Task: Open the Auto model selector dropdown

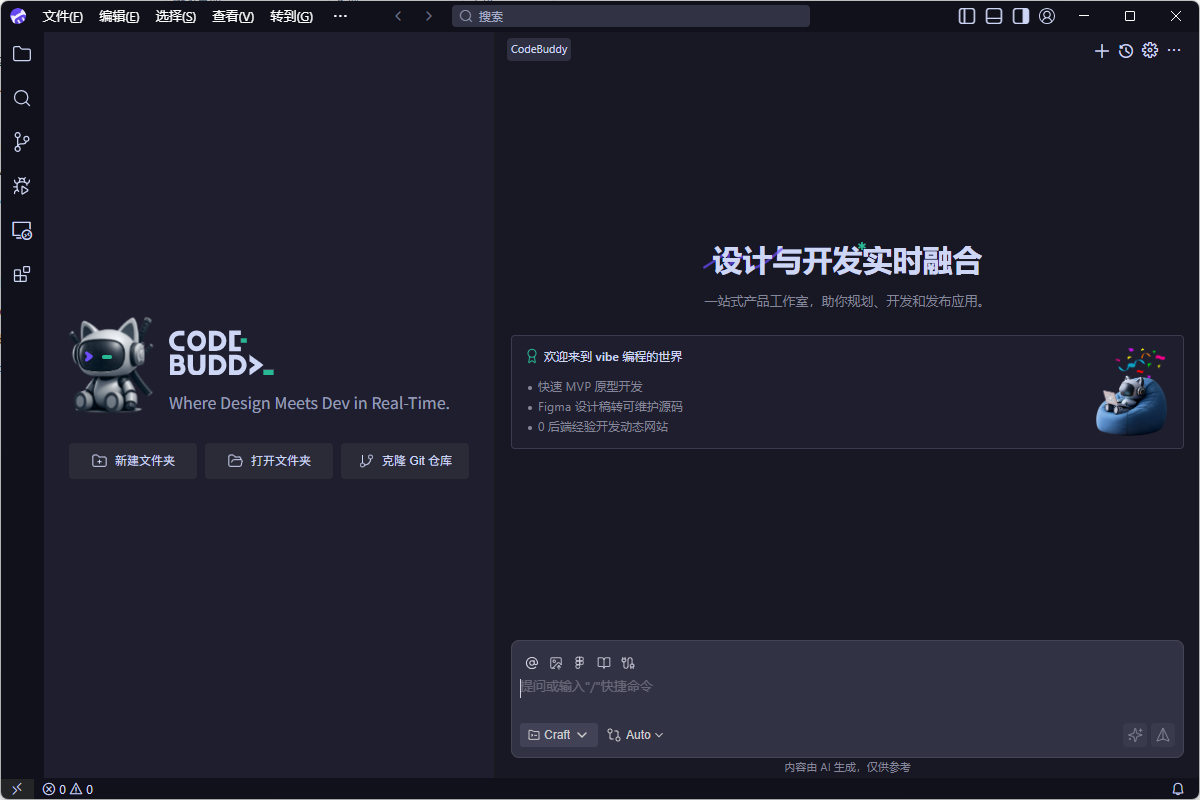Action: click(x=634, y=734)
